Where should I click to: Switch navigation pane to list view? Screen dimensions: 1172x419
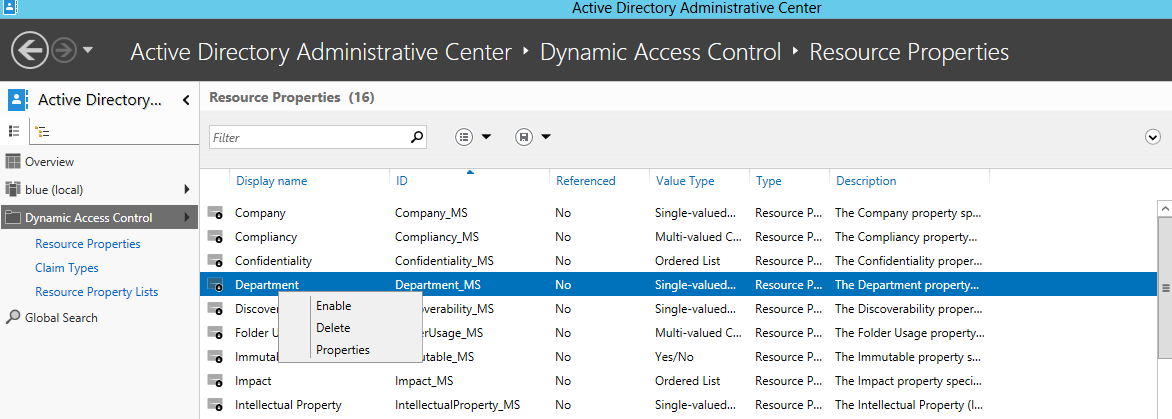point(13,131)
